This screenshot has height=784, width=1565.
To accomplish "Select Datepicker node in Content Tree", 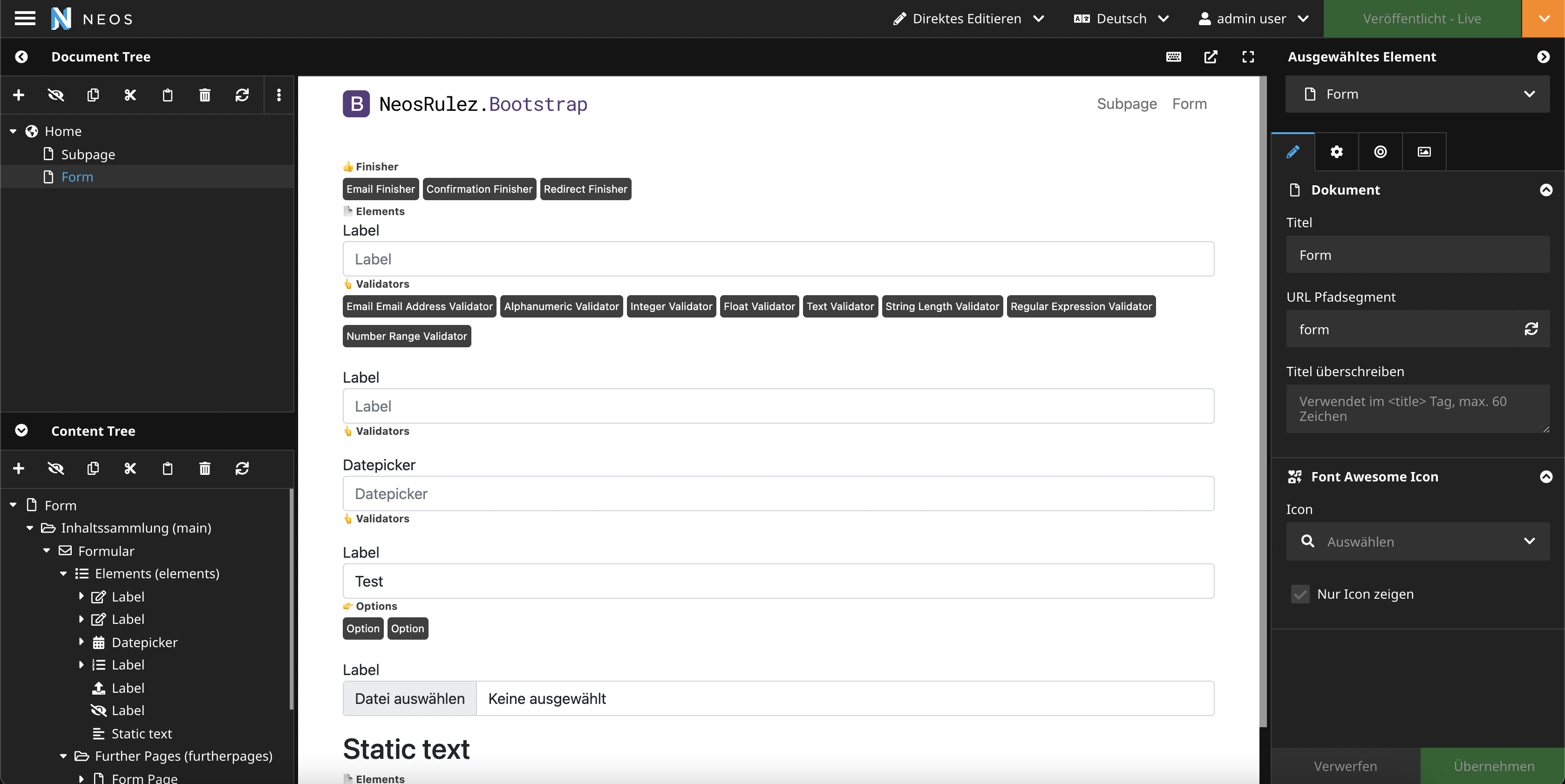I will (144, 642).
